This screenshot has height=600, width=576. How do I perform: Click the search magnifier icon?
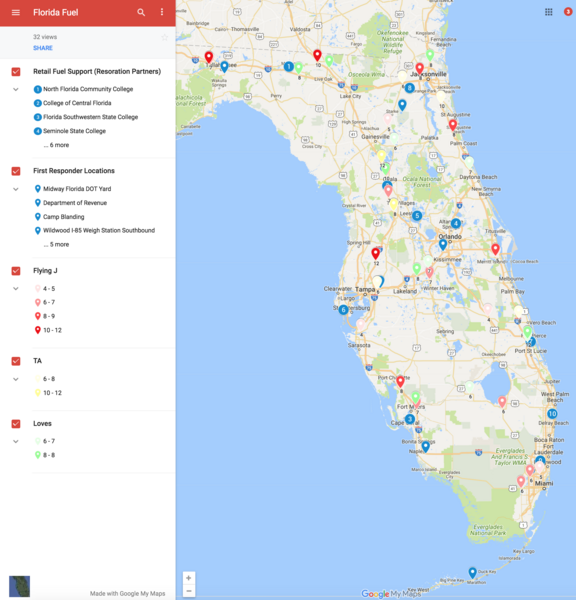(x=141, y=13)
